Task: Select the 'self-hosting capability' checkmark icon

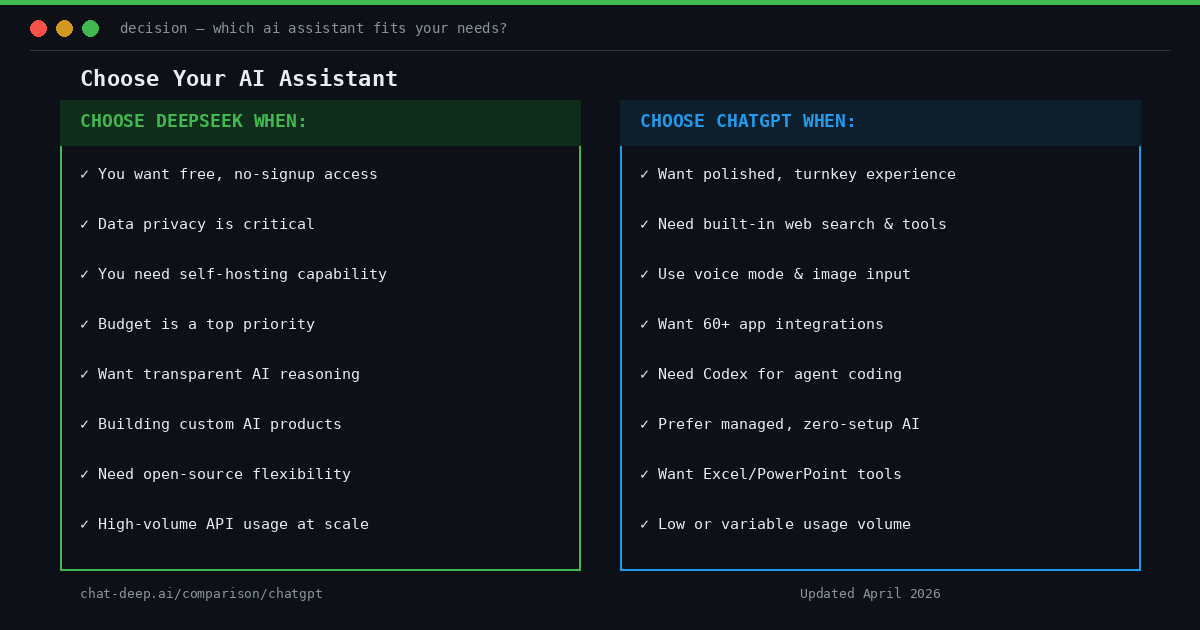Action: (84, 274)
